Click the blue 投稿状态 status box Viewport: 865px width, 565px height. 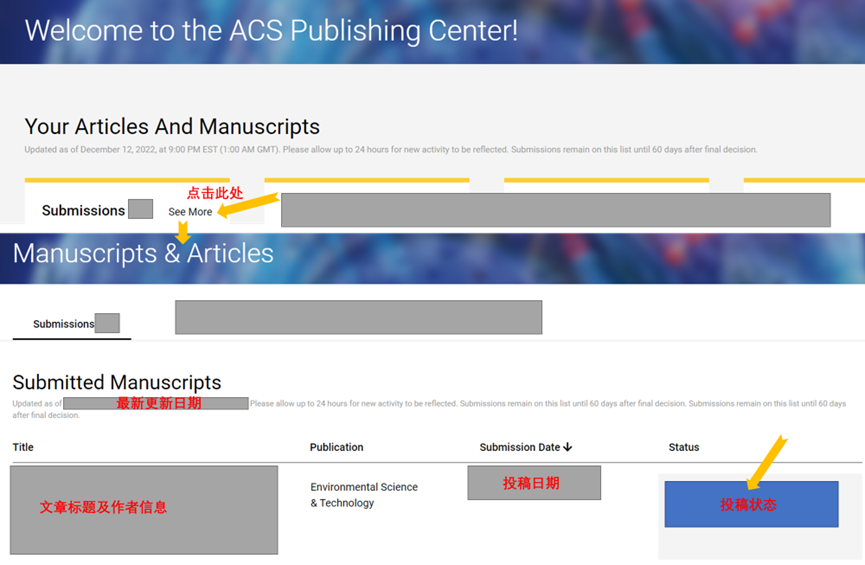pos(751,504)
